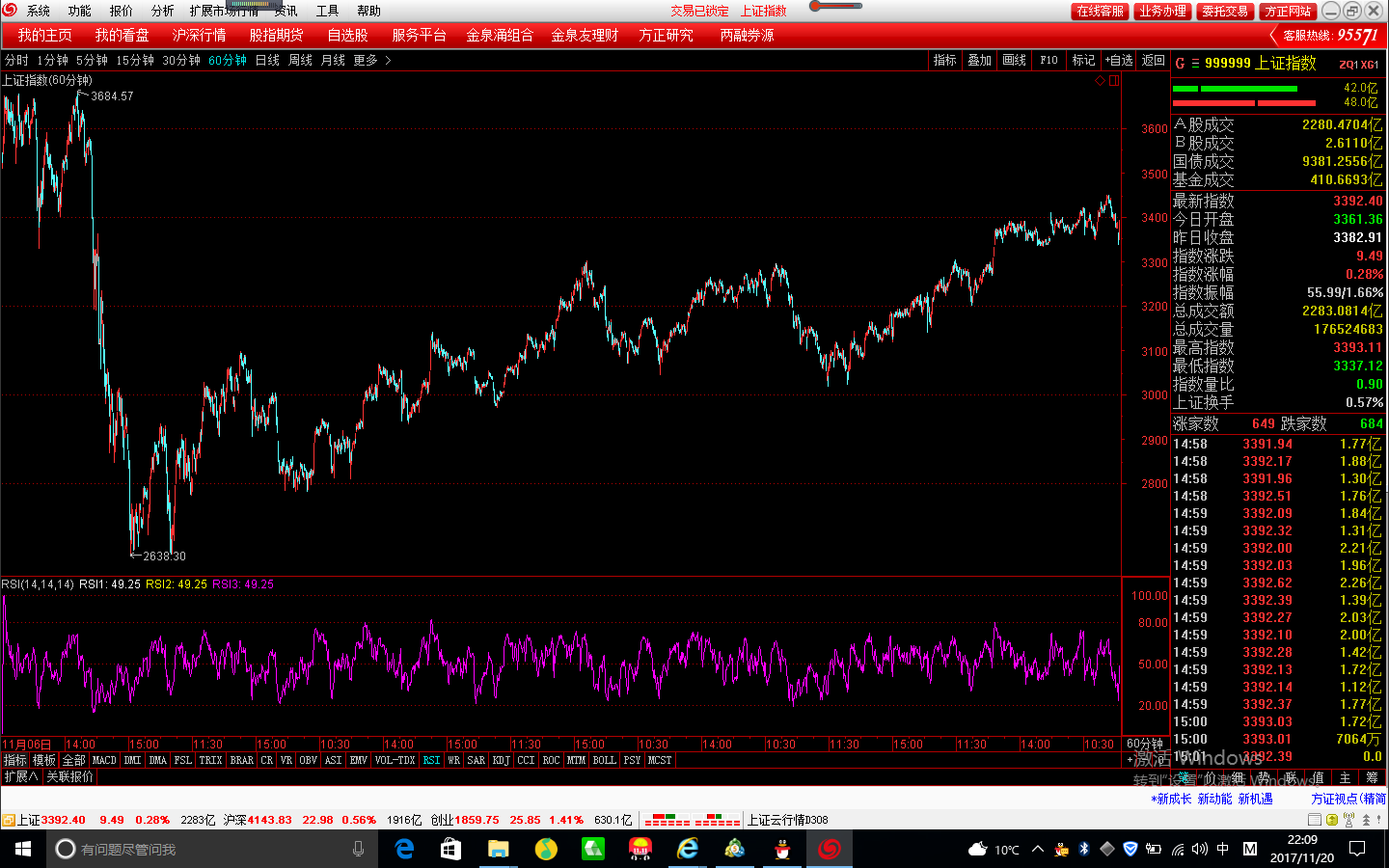The image size is (1389, 868).
Task: Open the 系统 menu
Action: [39, 11]
